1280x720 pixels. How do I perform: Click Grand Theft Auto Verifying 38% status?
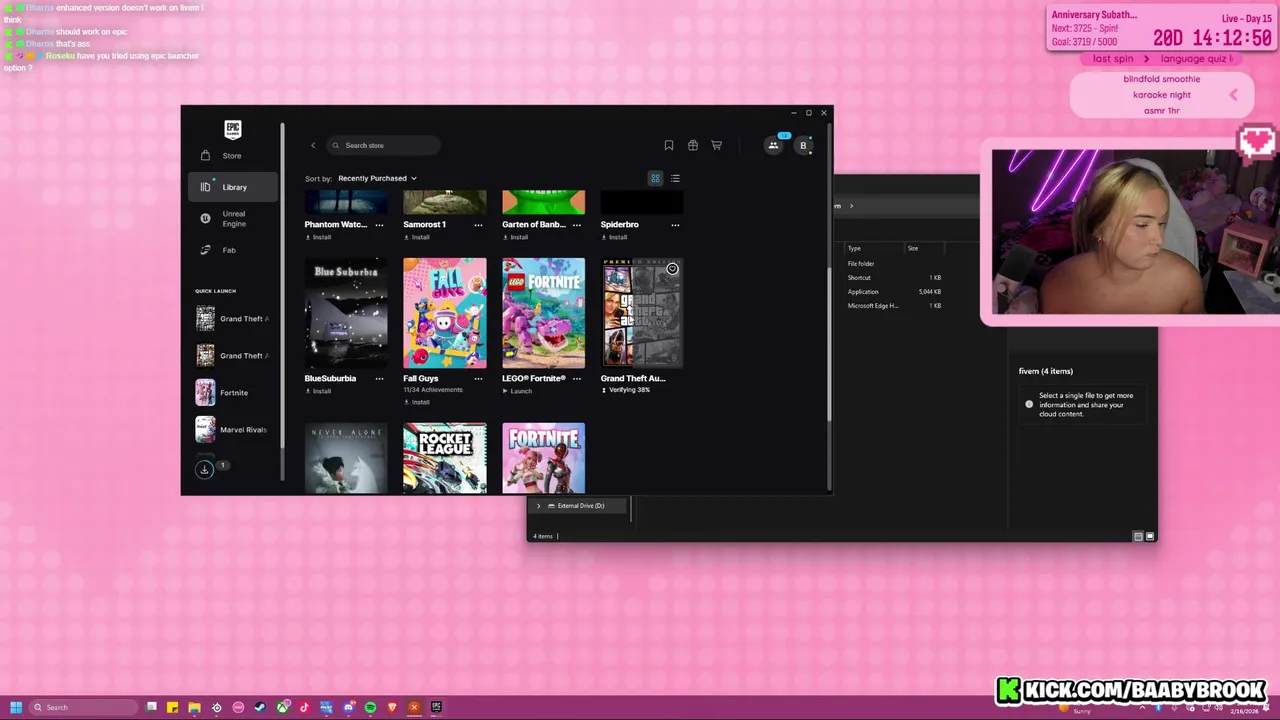tap(626, 390)
